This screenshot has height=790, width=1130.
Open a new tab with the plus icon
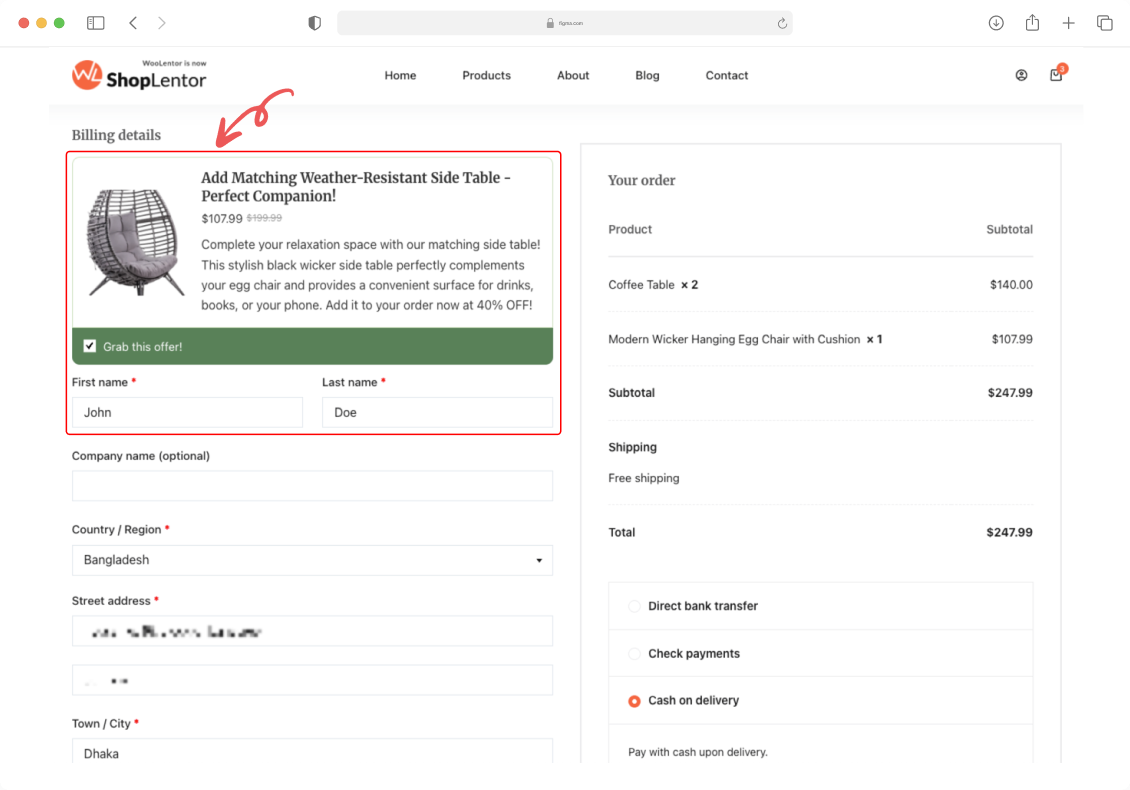1068,23
